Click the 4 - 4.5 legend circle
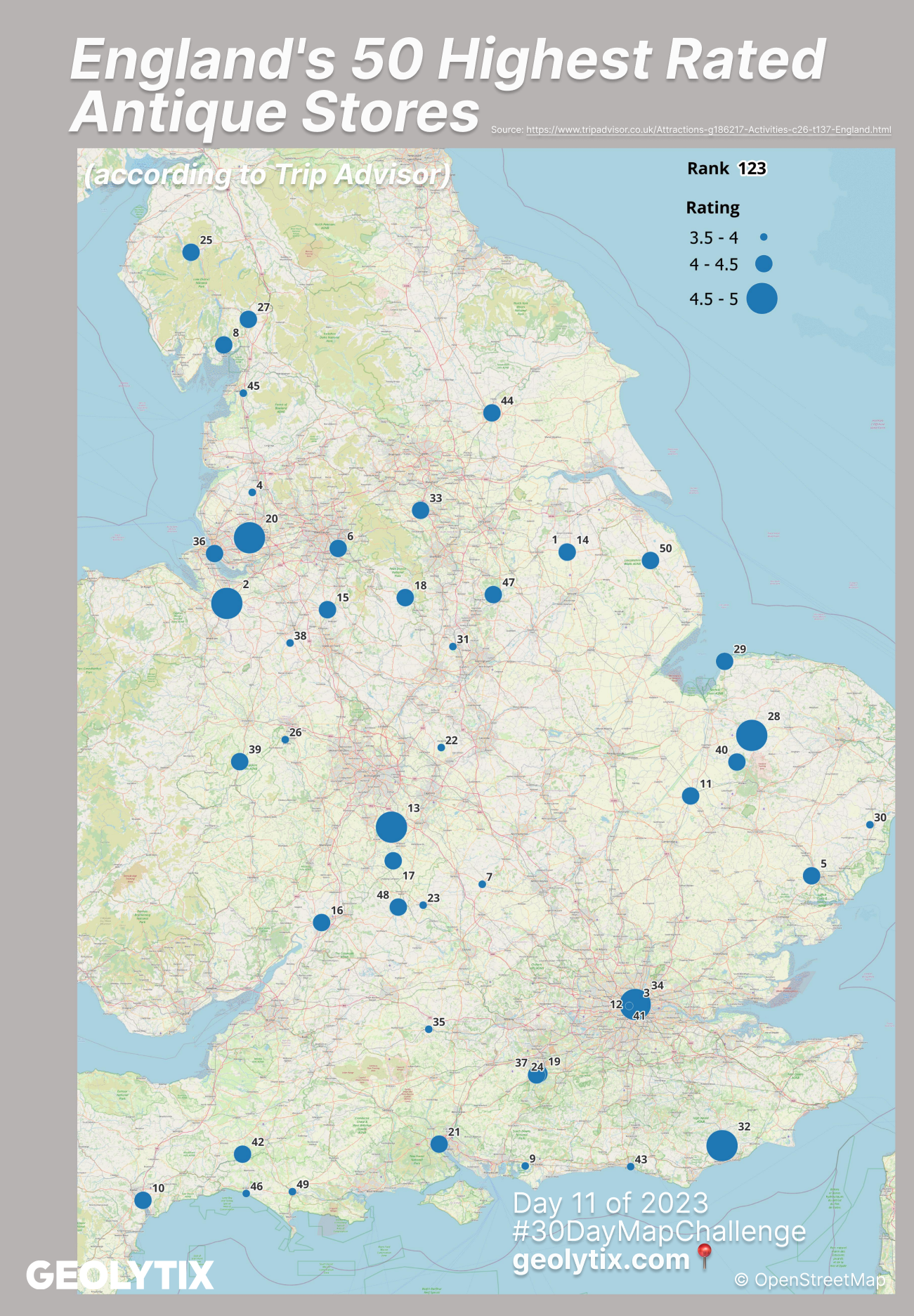Image resolution: width=914 pixels, height=1316 pixels. (x=763, y=264)
